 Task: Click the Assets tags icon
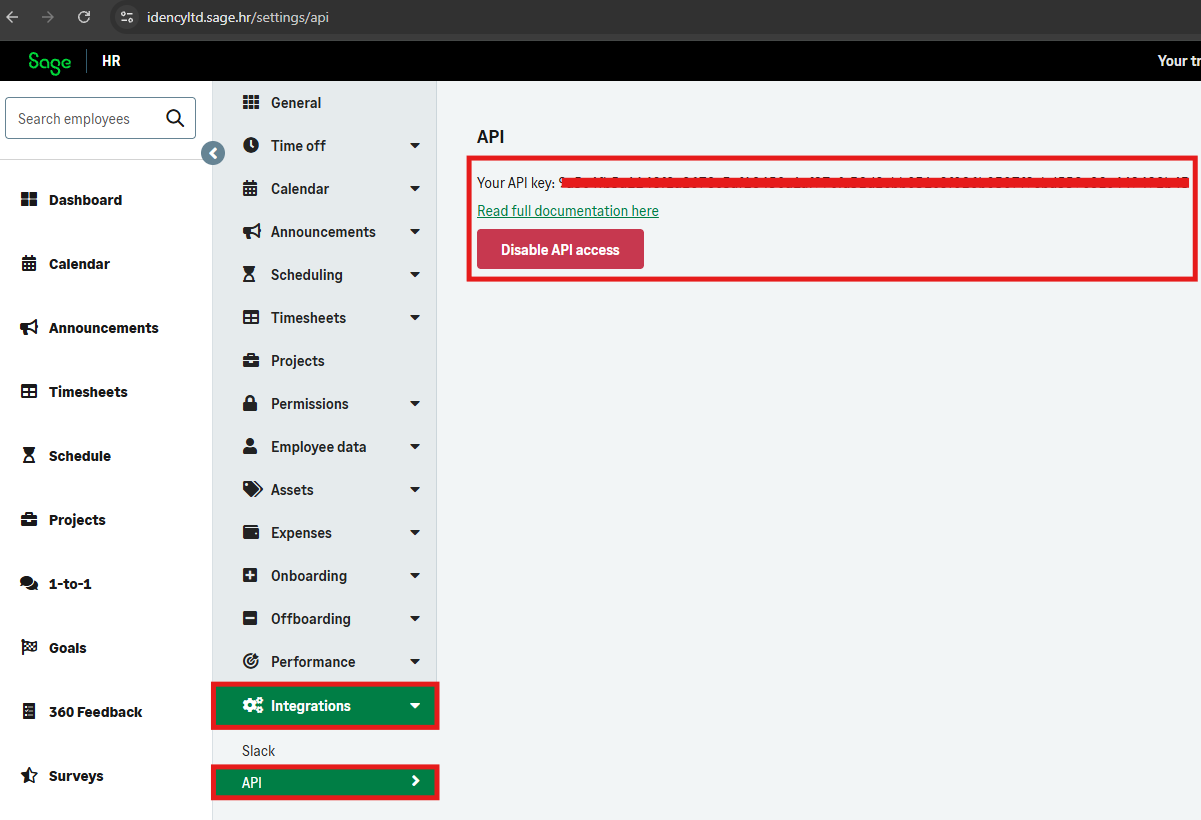point(252,489)
